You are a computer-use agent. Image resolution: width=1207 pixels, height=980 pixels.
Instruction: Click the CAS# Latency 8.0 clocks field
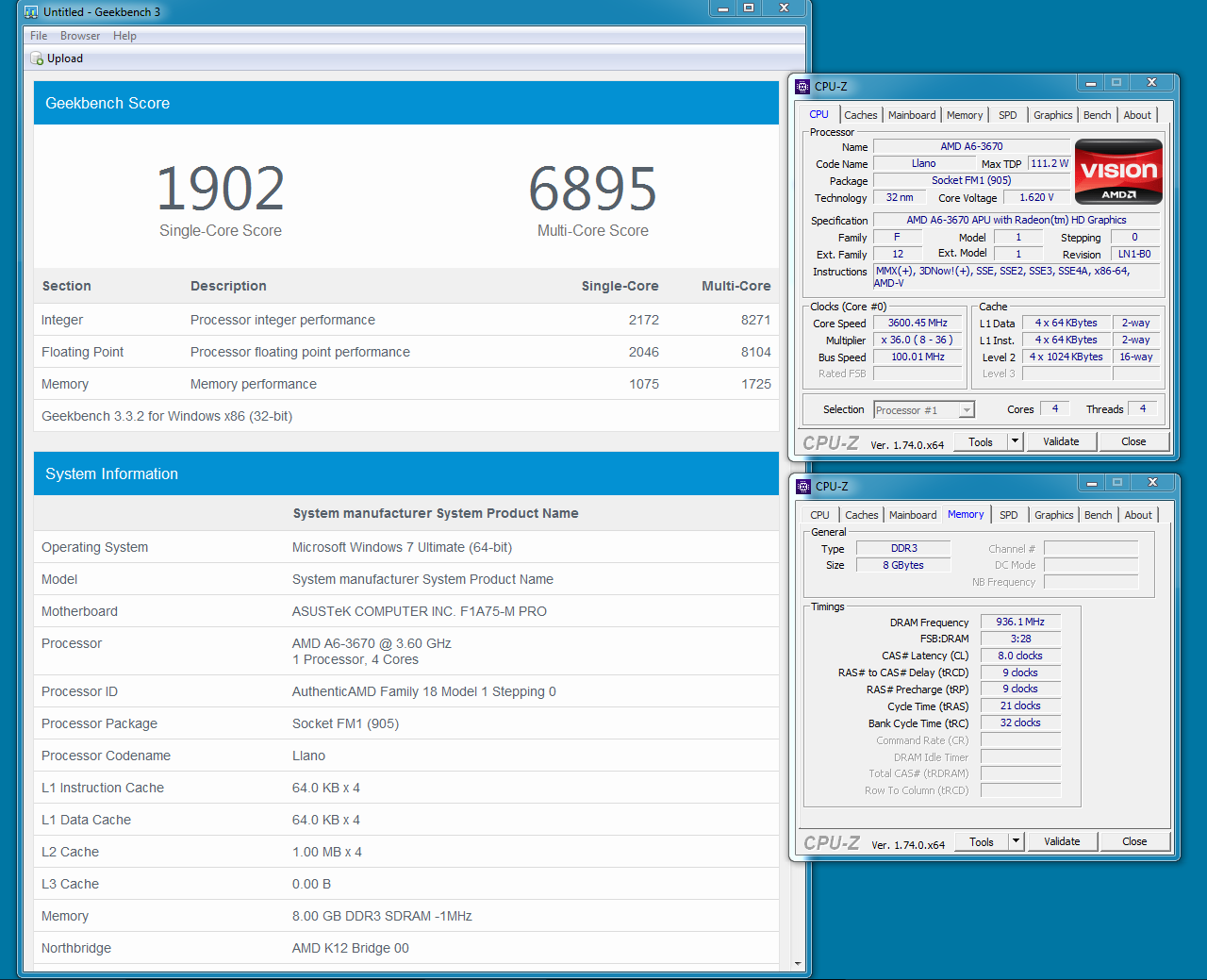coord(1020,656)
